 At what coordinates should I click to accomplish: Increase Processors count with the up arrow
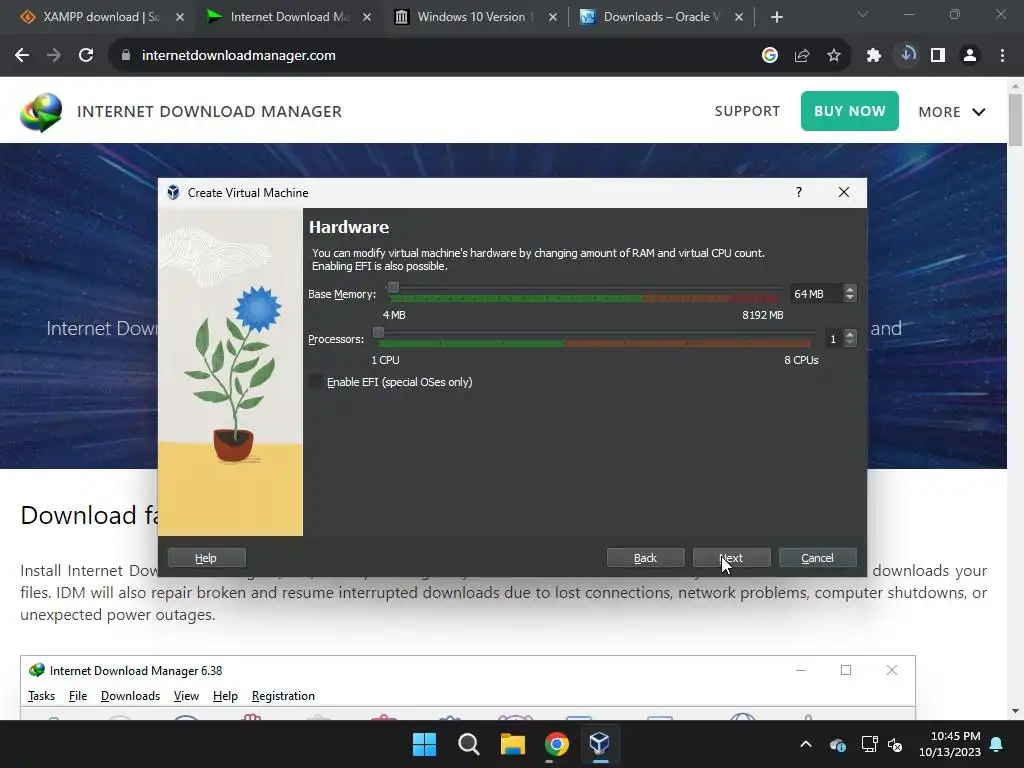[x=850, y=334]
